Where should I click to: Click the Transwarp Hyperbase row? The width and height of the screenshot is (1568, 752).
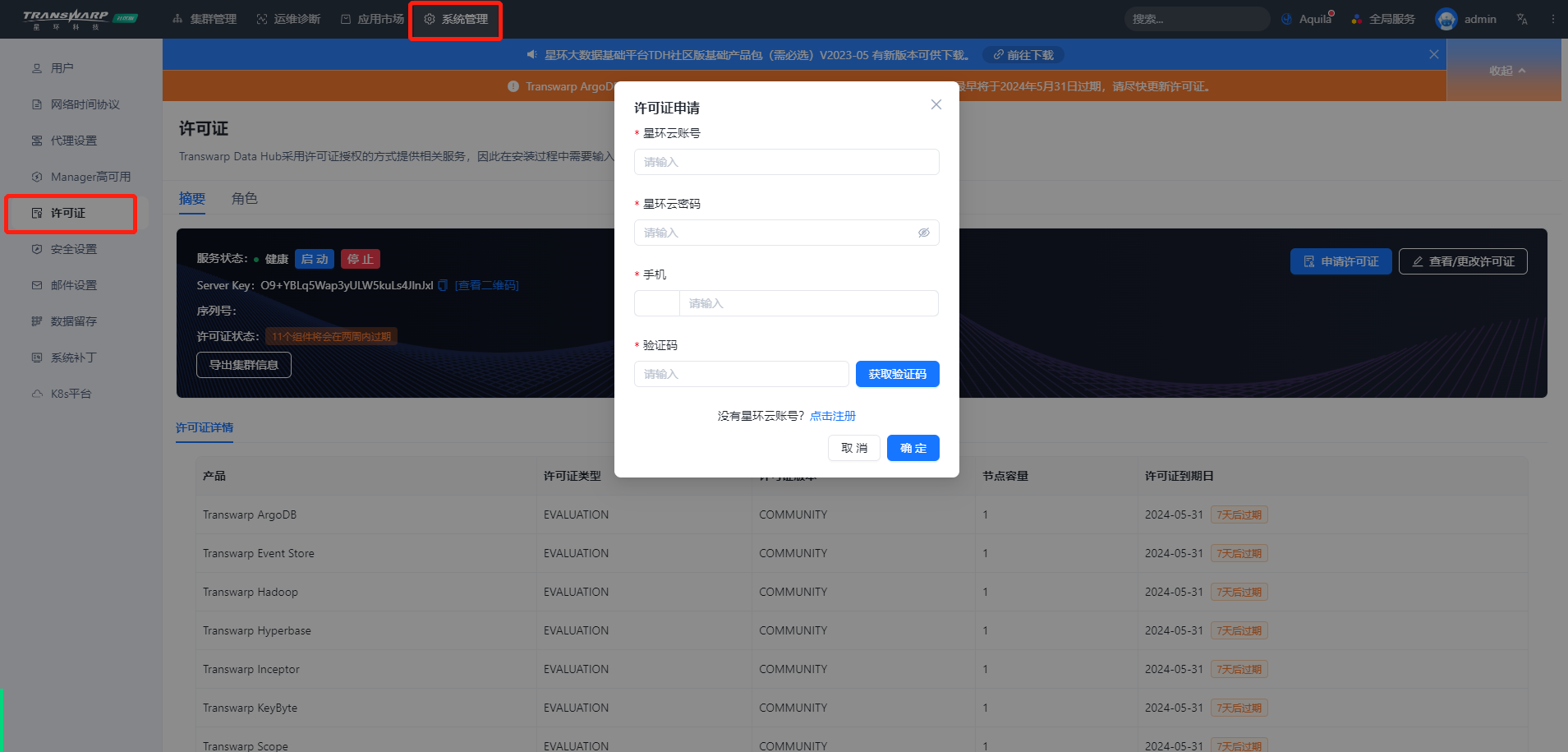click(862, 630)
